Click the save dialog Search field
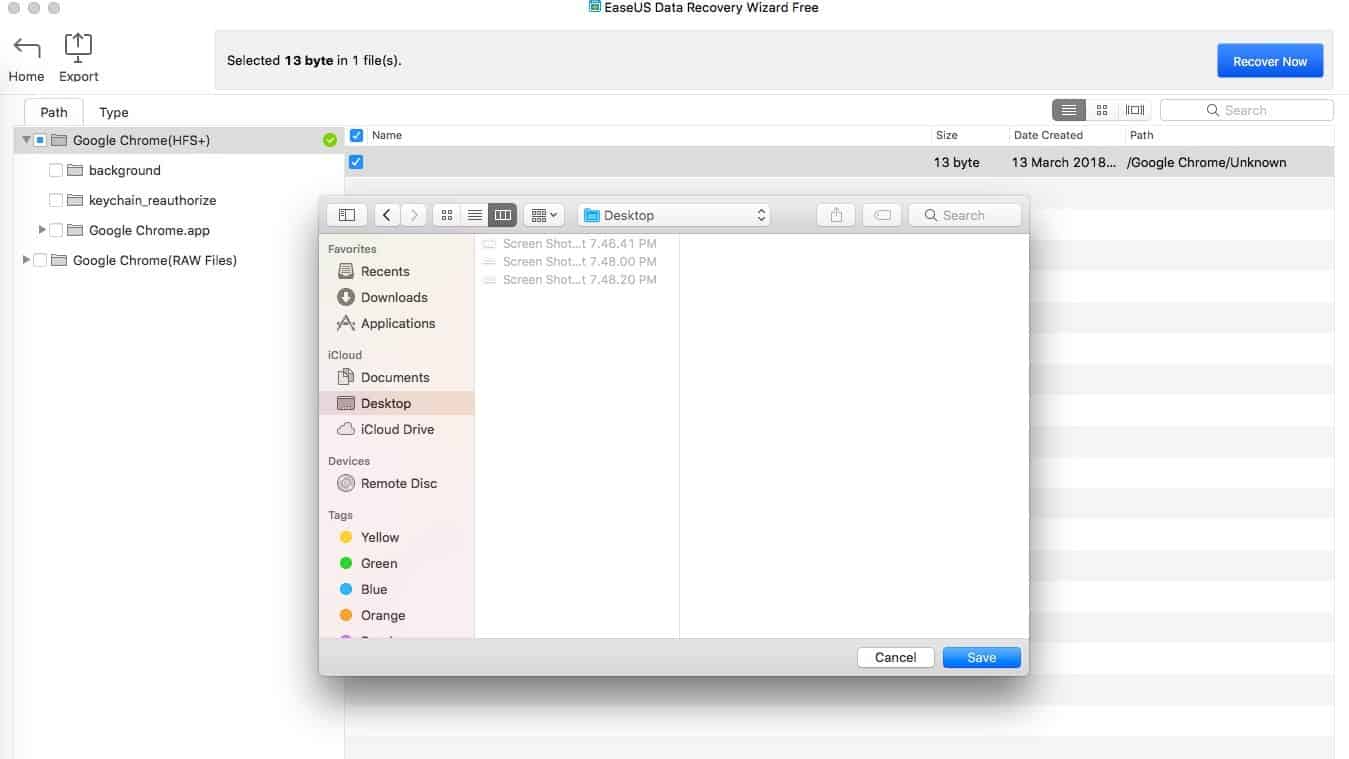 tap(964, 215)
